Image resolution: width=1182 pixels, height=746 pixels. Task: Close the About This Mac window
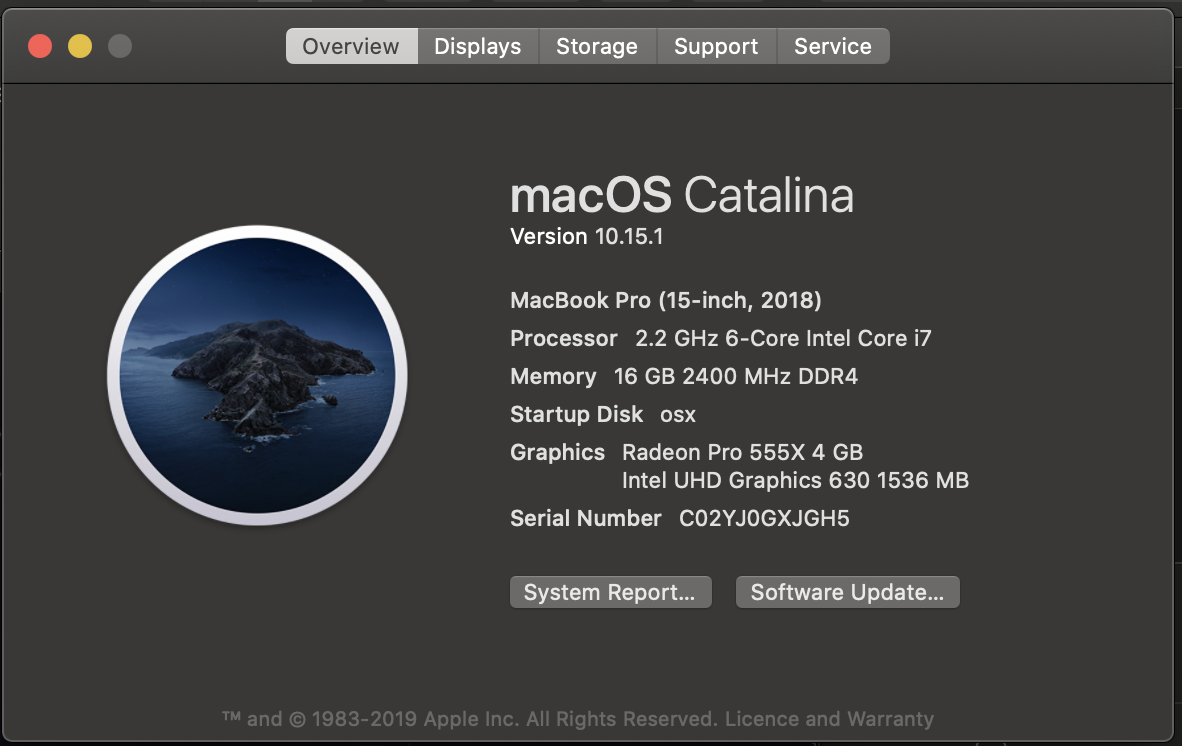pos(40,46)
